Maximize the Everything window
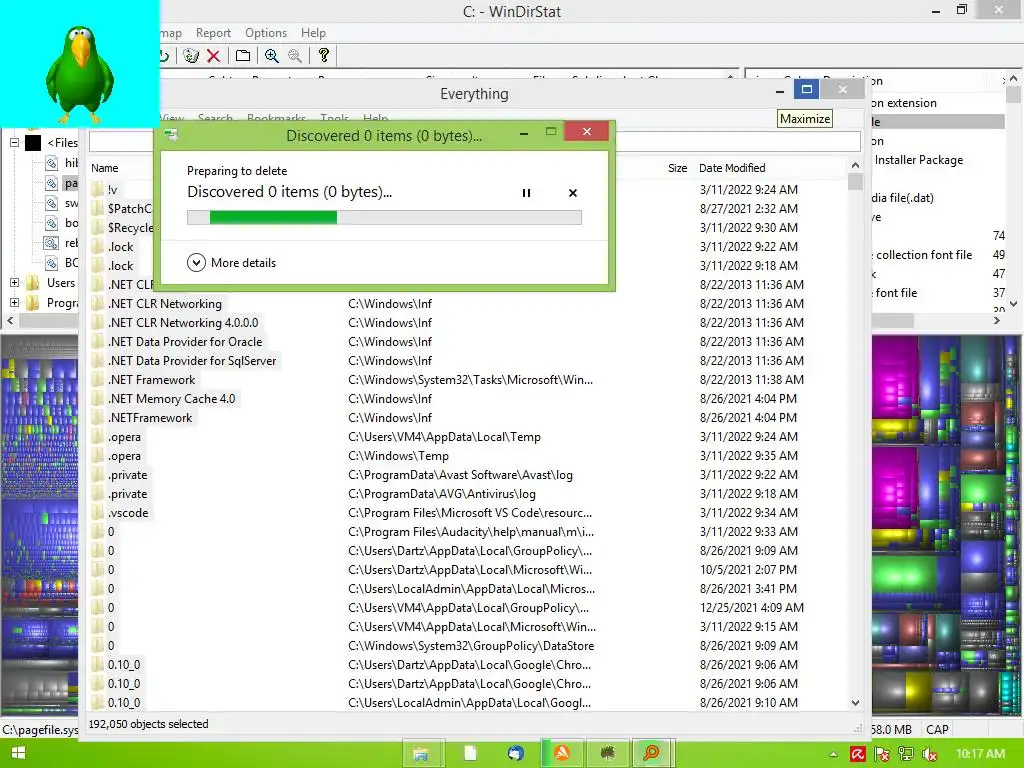 pyautogui.click(x=807, y=89)
